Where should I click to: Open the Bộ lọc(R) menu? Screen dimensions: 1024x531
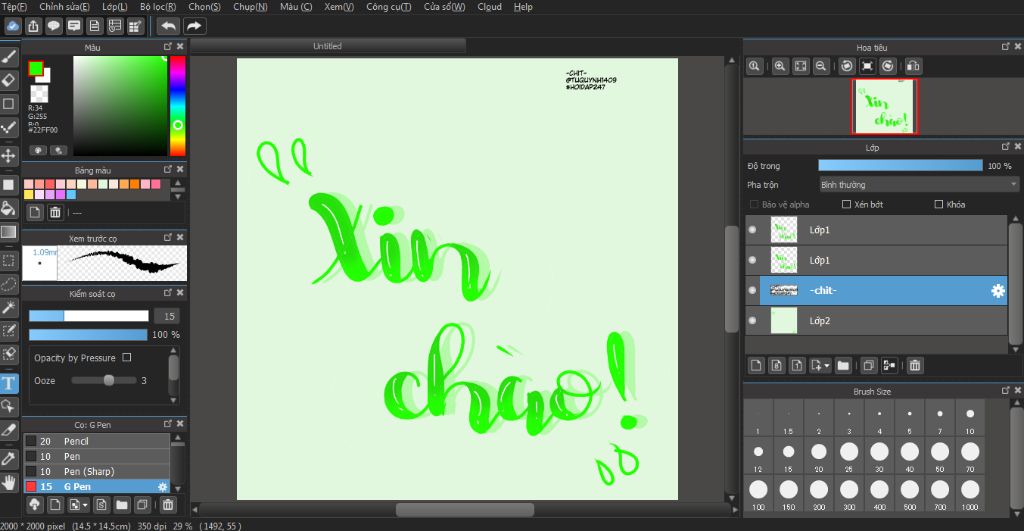(158, 7)
